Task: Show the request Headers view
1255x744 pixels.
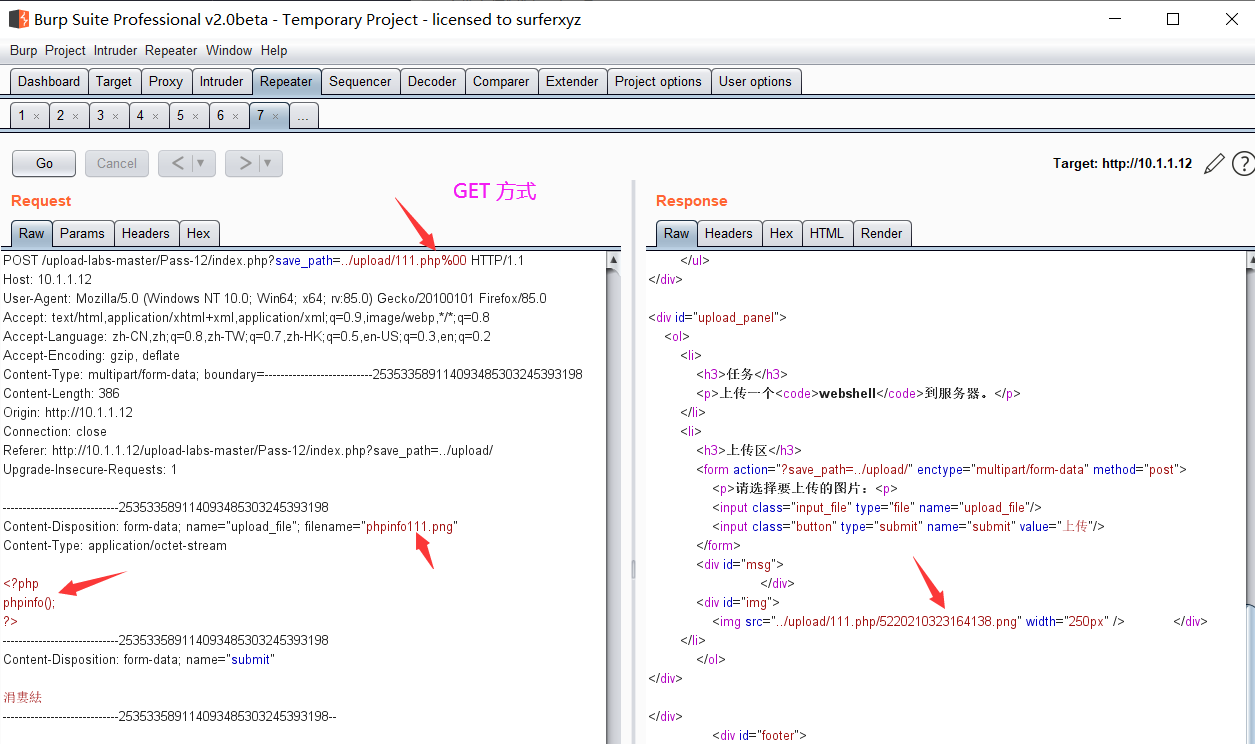Action: pos(145,233)
